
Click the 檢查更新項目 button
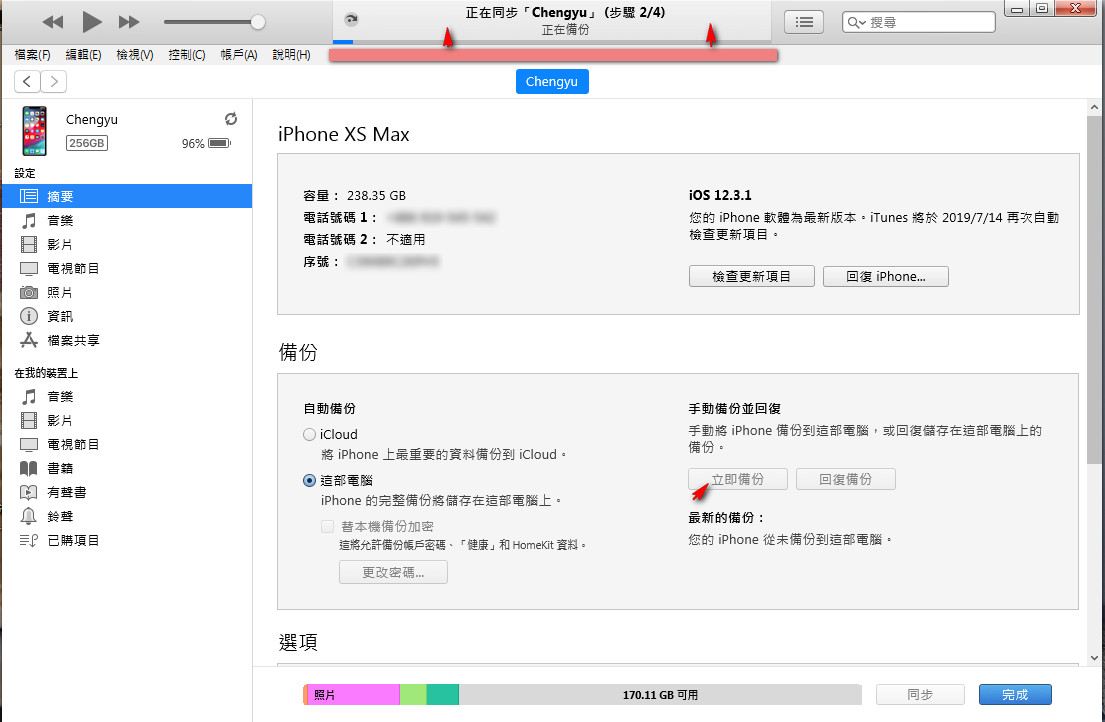(x=751, y=276)
